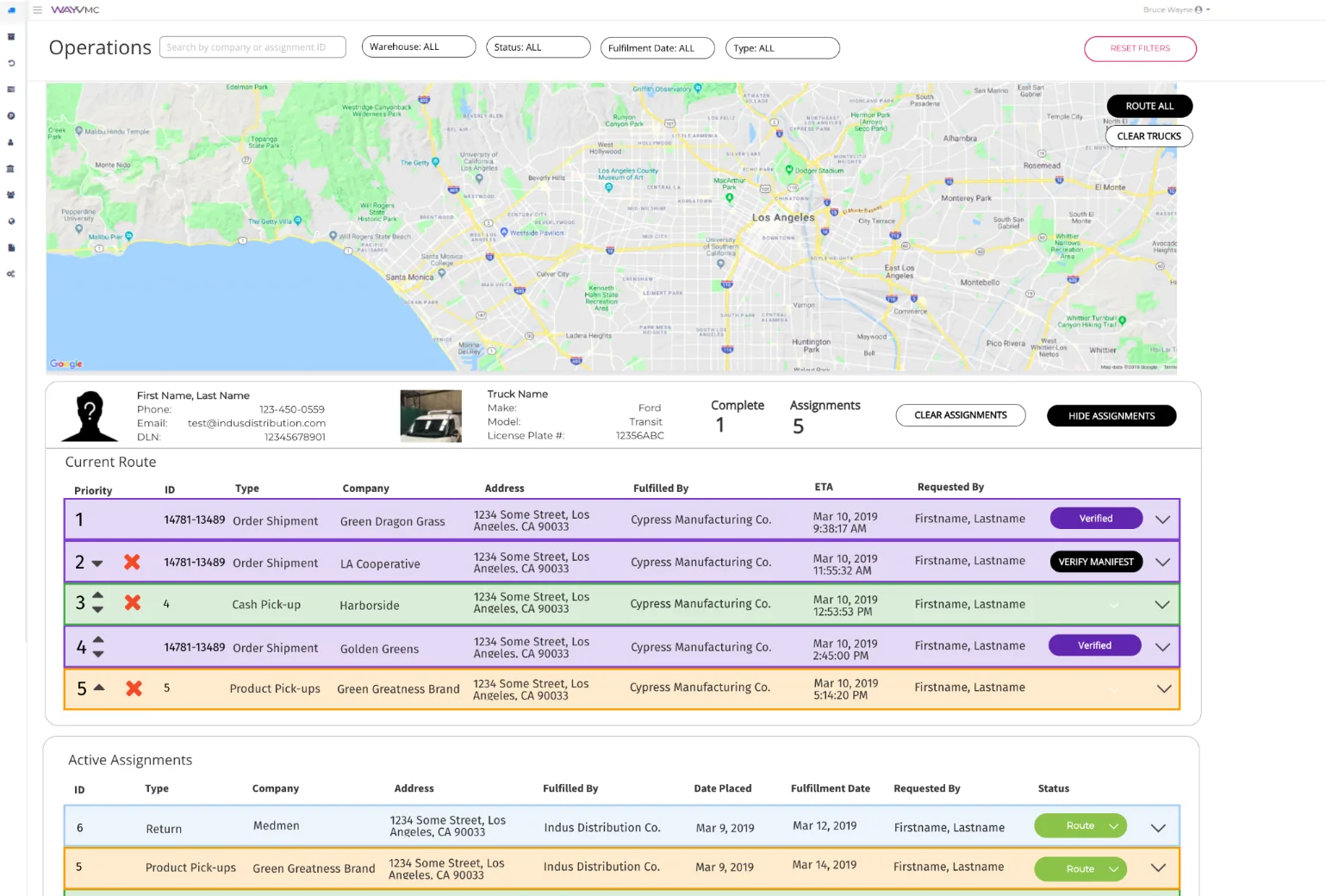Click the Fulfillment Date column header
The height and width of the screenshot is (896, 1326).
(x=831, y=788)
